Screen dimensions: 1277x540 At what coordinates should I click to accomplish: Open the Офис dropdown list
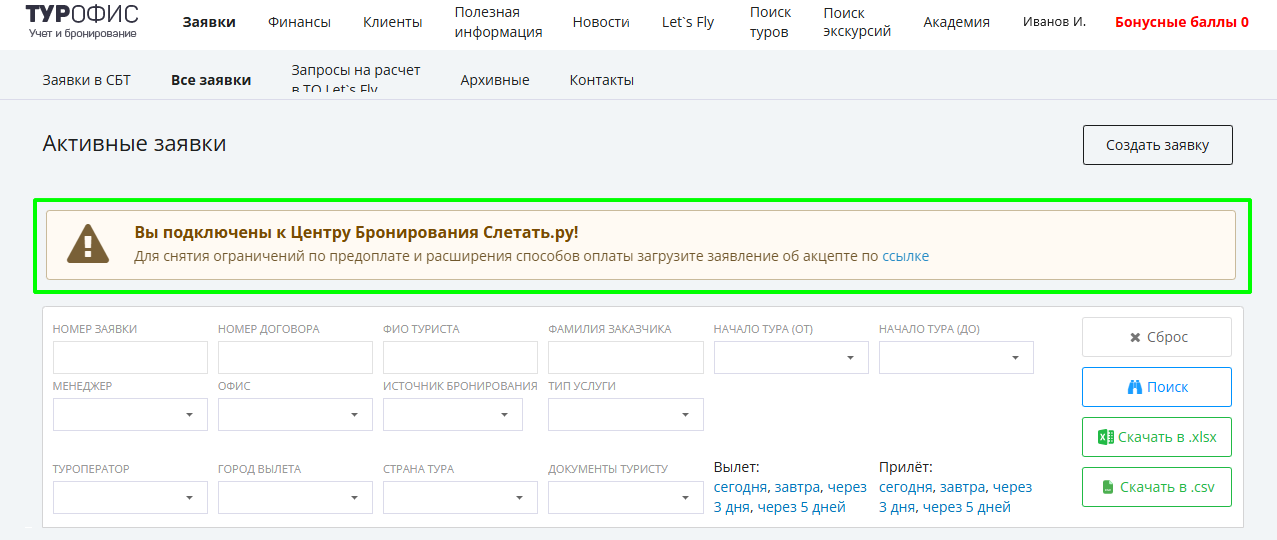pyautogui.click(x=295, y=414)
